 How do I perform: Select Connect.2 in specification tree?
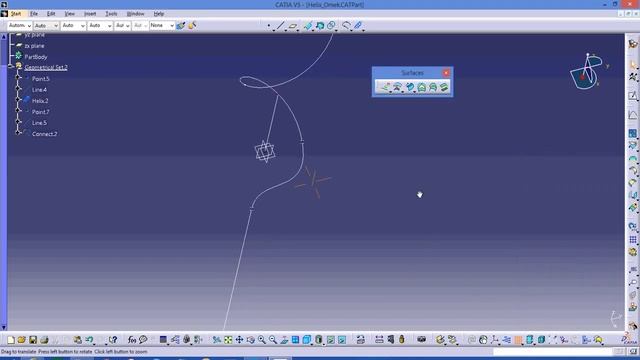coord(44,134)
